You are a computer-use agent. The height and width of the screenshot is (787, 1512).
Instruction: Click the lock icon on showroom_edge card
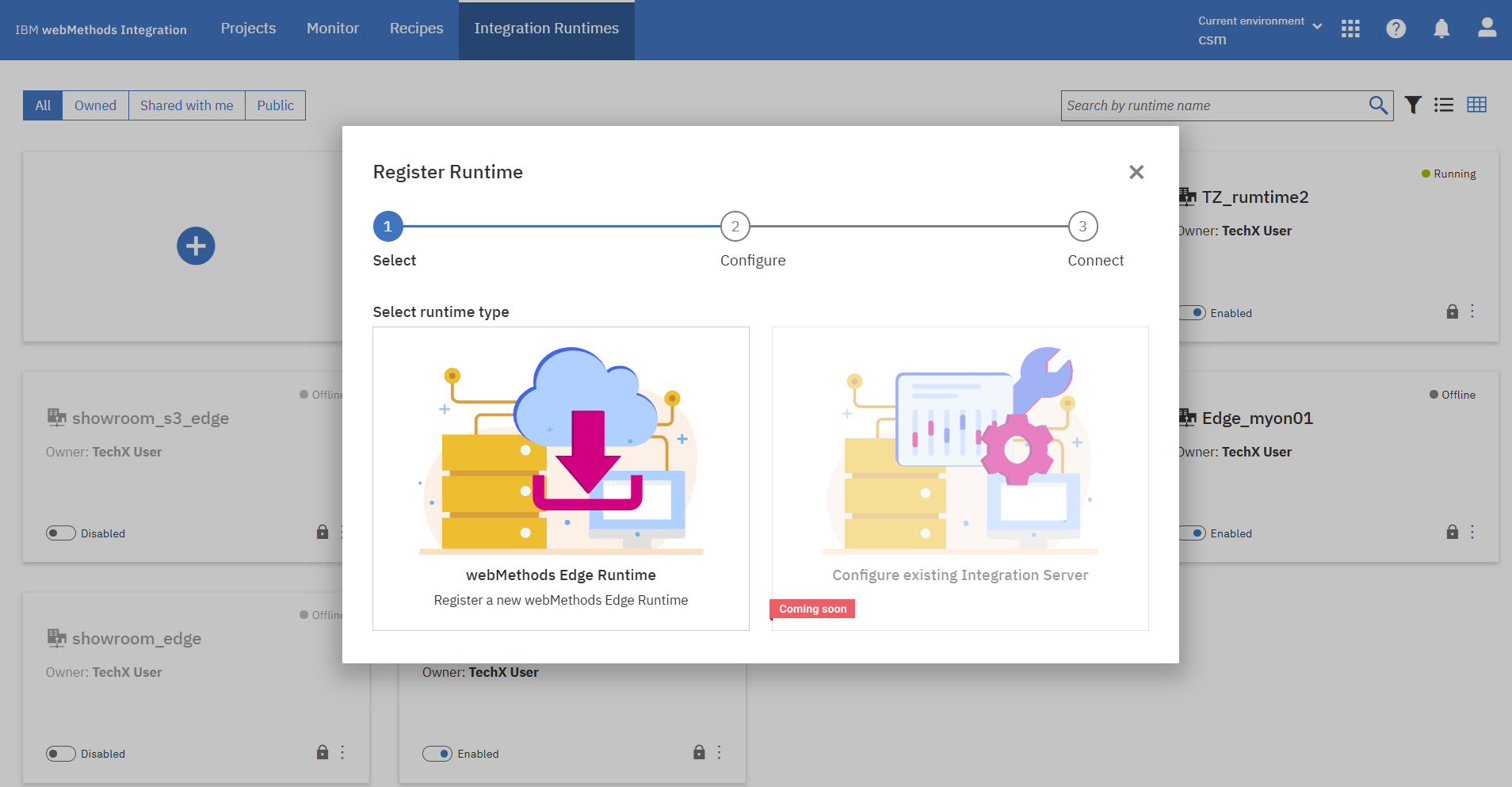click(323, 752)
